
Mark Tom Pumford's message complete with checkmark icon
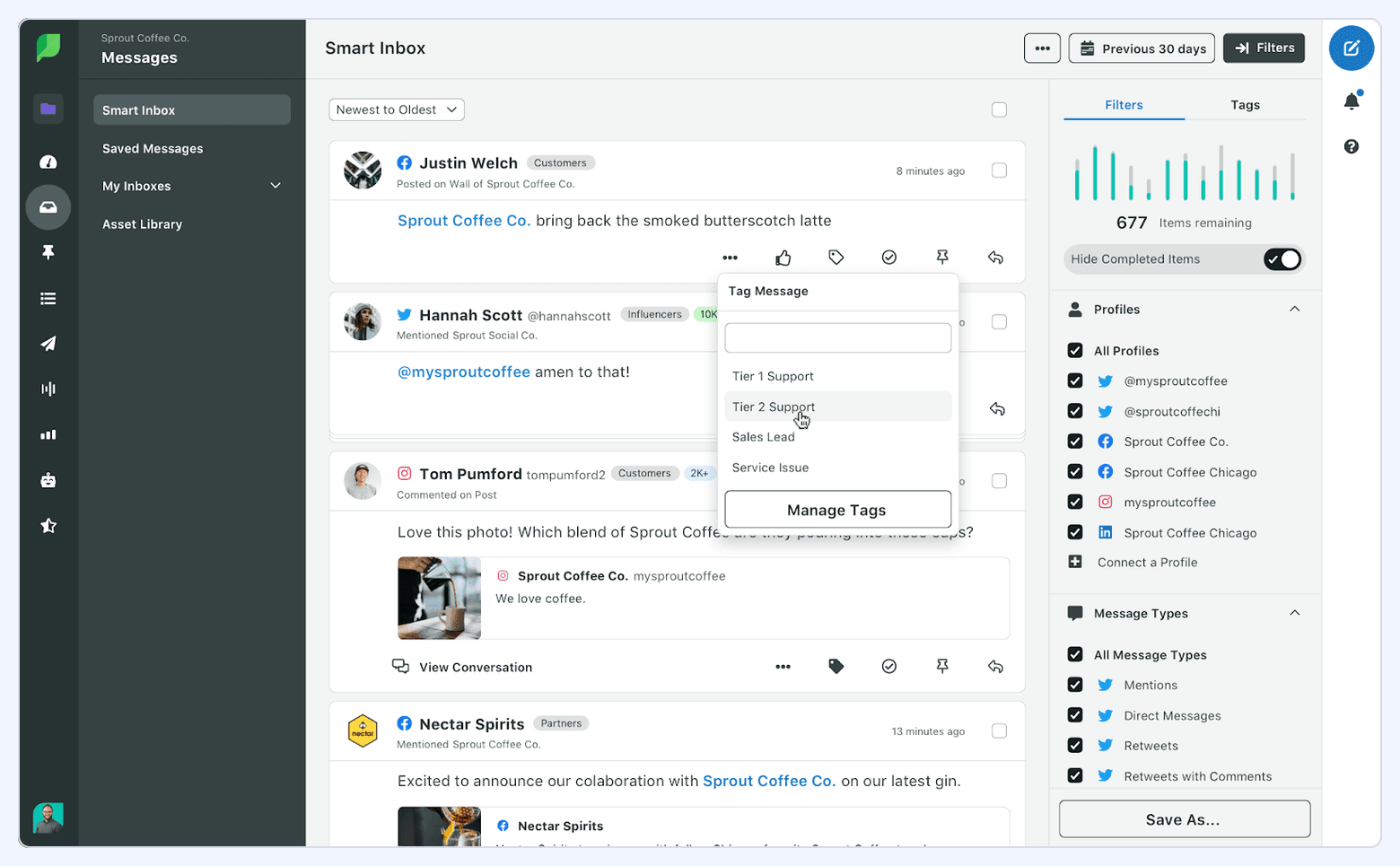tap(888, 666)
